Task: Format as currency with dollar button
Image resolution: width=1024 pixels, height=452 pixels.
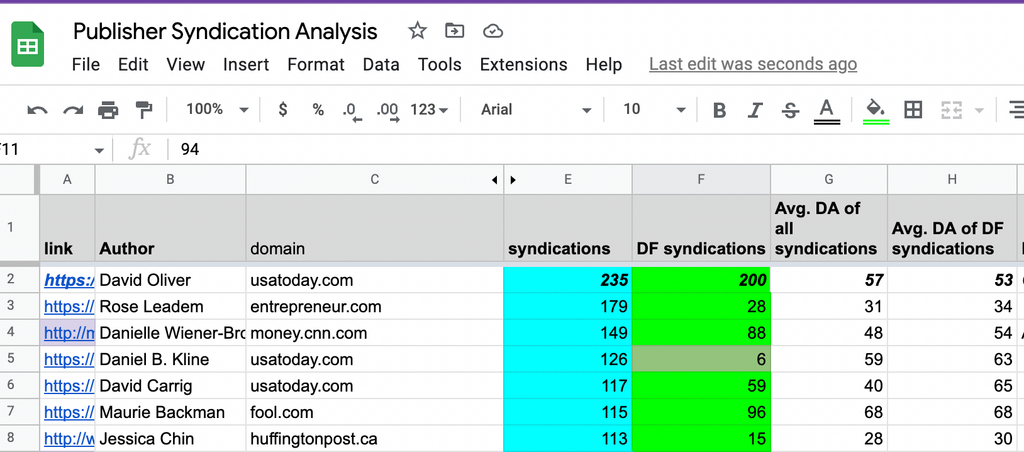Action: tap(283, 110)
